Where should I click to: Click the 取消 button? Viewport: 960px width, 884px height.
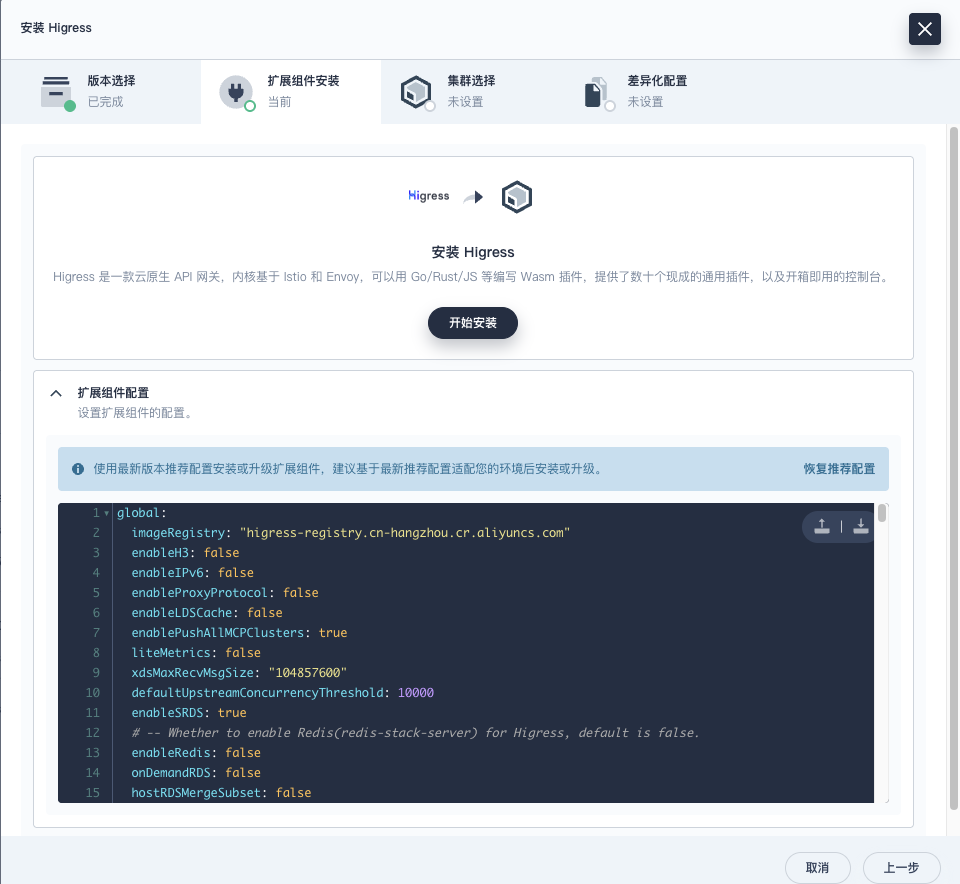(x=816, y=867)
